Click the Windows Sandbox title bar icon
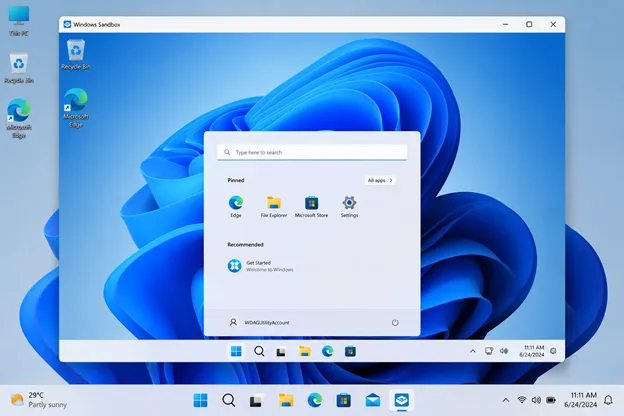Viewport: 624px width, 416px height. (x=67, y=24)
